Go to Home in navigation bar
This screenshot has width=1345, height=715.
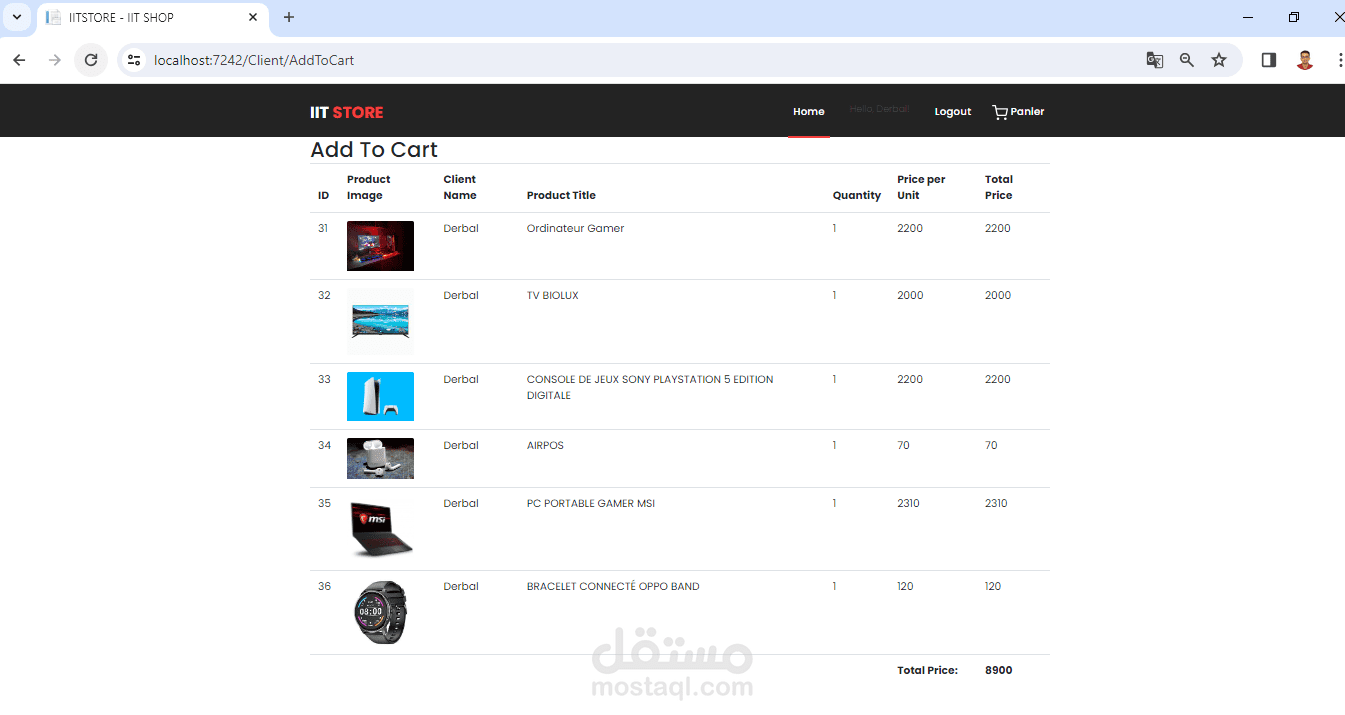[809, 111]
